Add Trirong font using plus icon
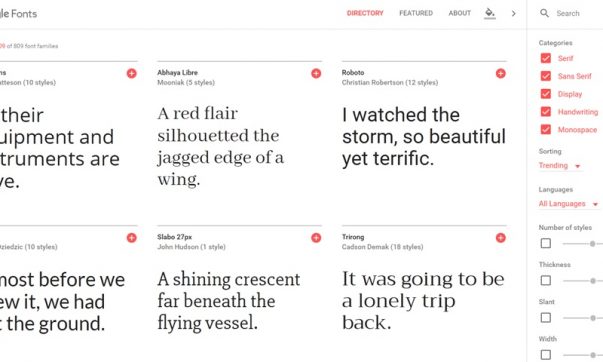The image size is (603, 362). [x=501, y=238]
